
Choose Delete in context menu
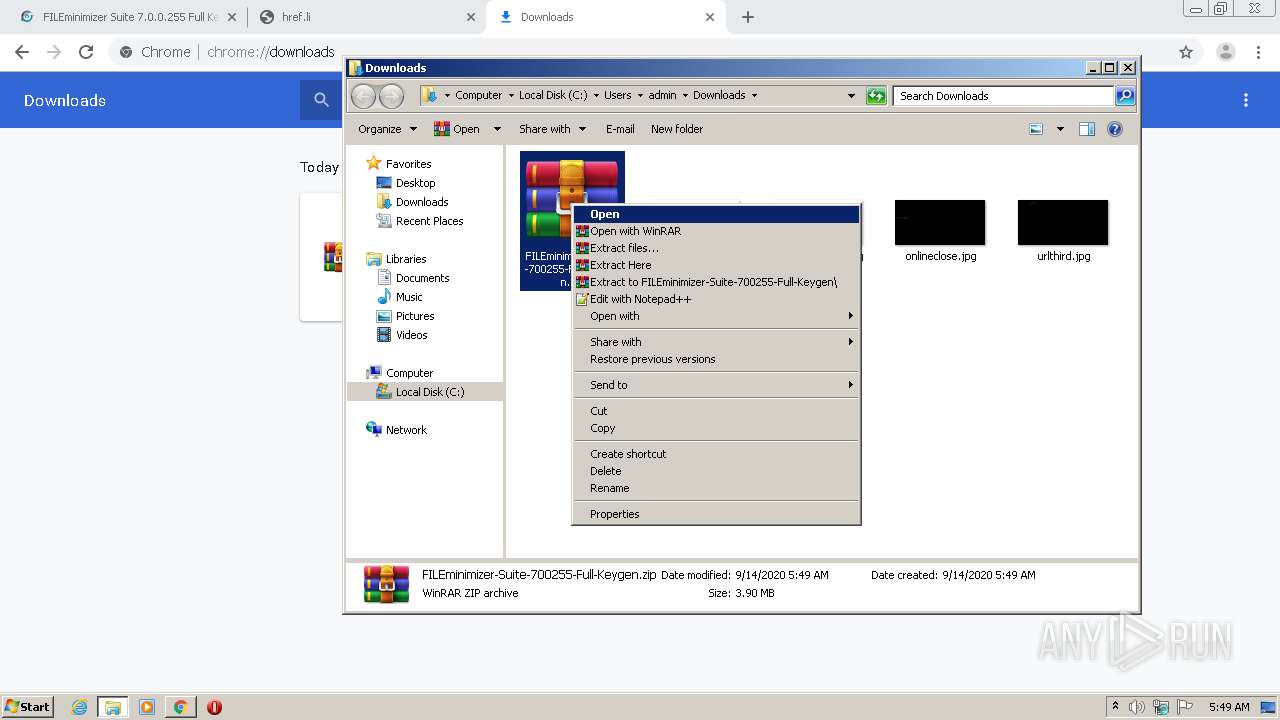716,471
